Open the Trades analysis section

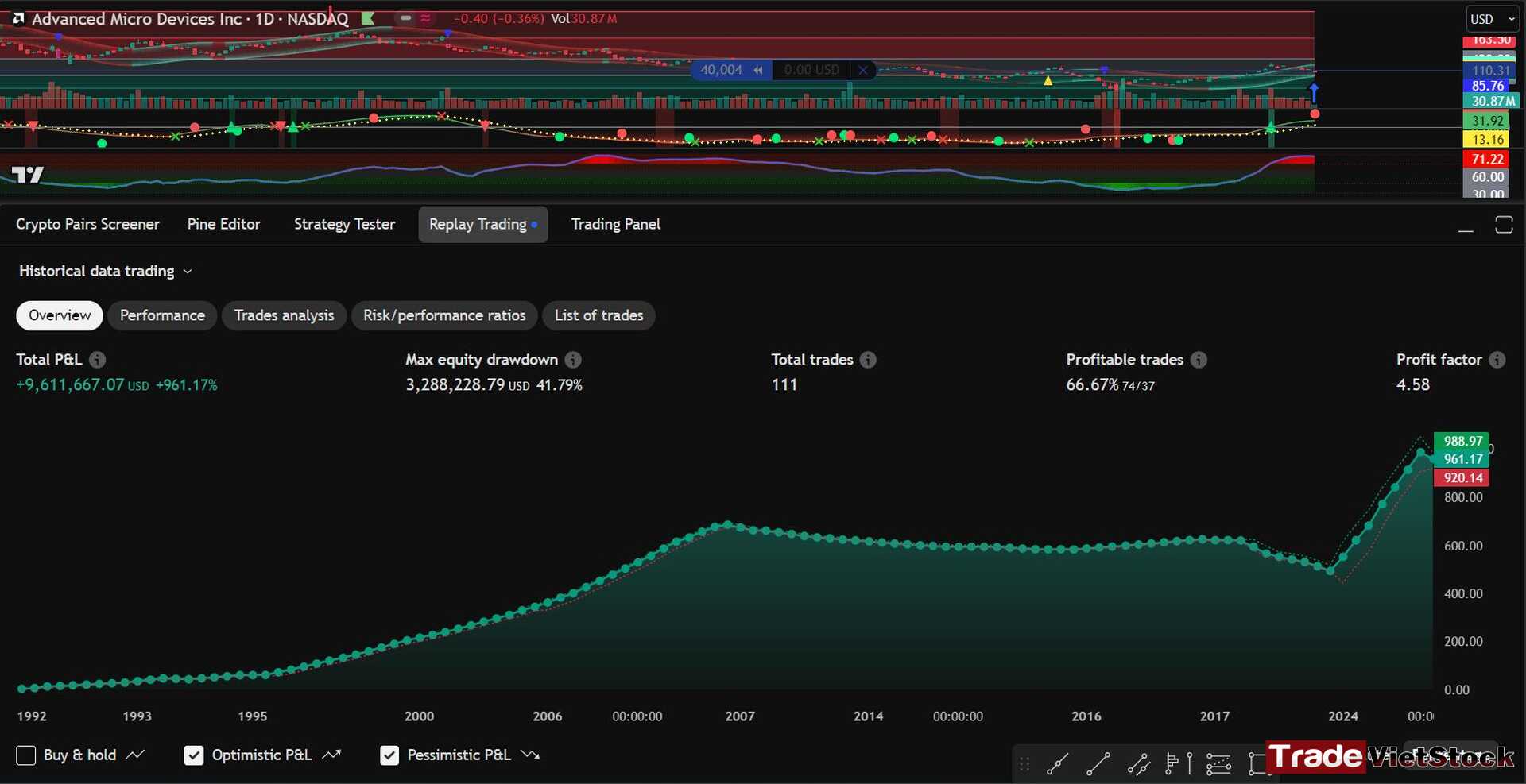pos(284,315)
